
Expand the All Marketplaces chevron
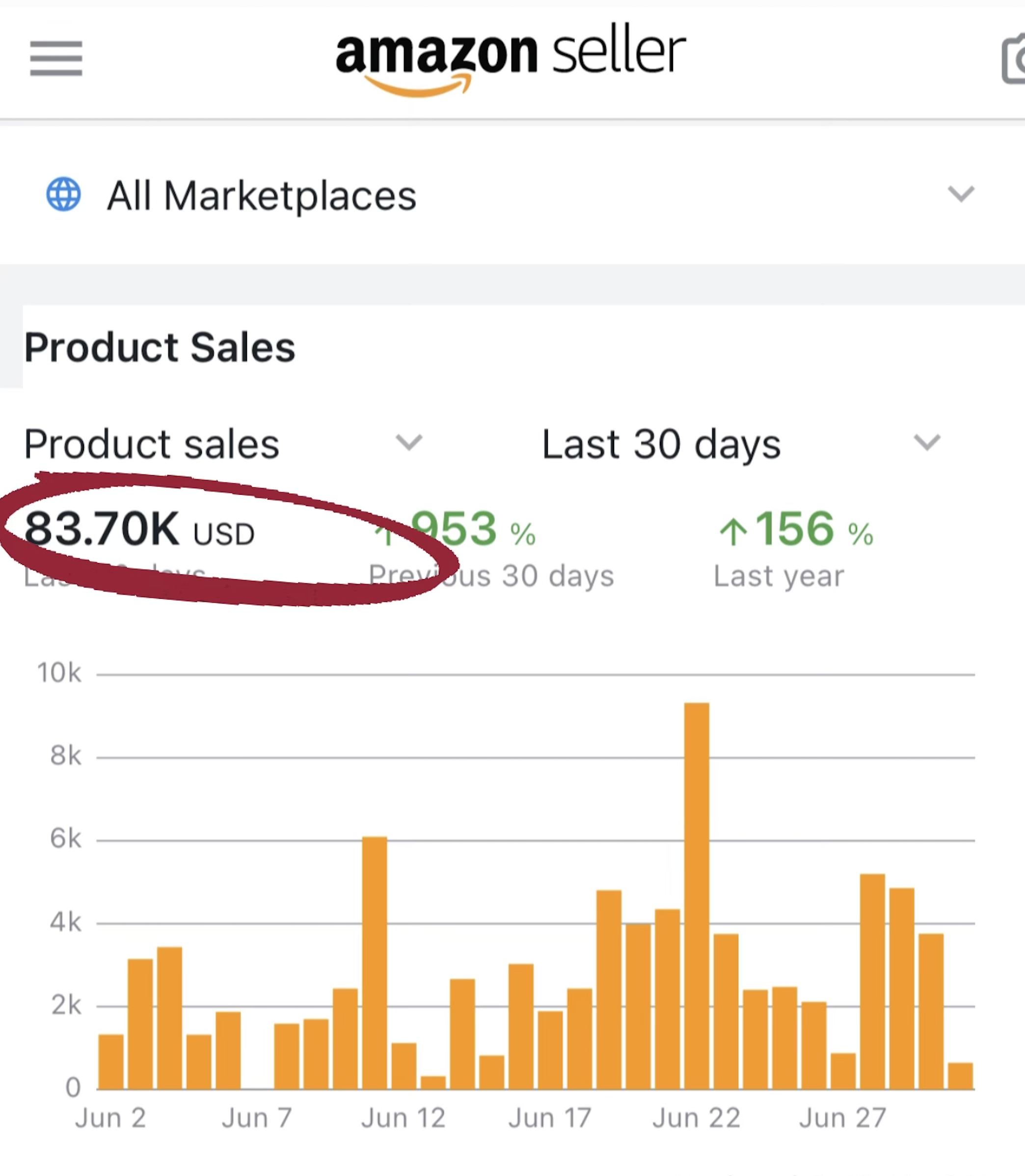click(x=960, y=194)
